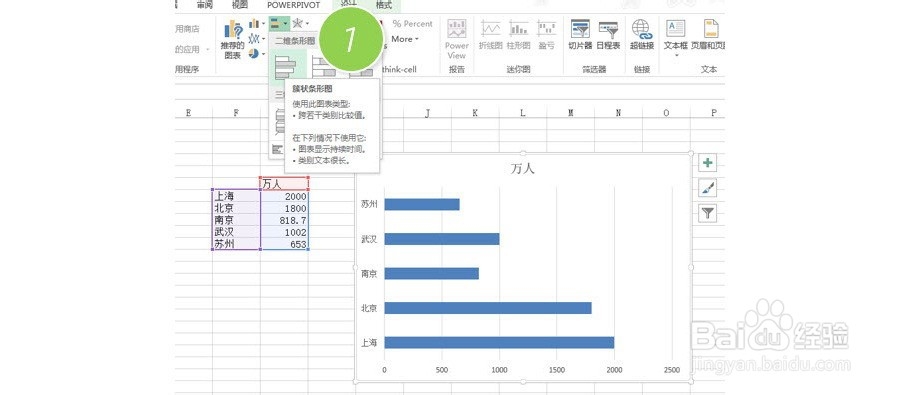The image size is (900, 395).
Task: Click horizontal axis label 1500
Action: (557, 370)
